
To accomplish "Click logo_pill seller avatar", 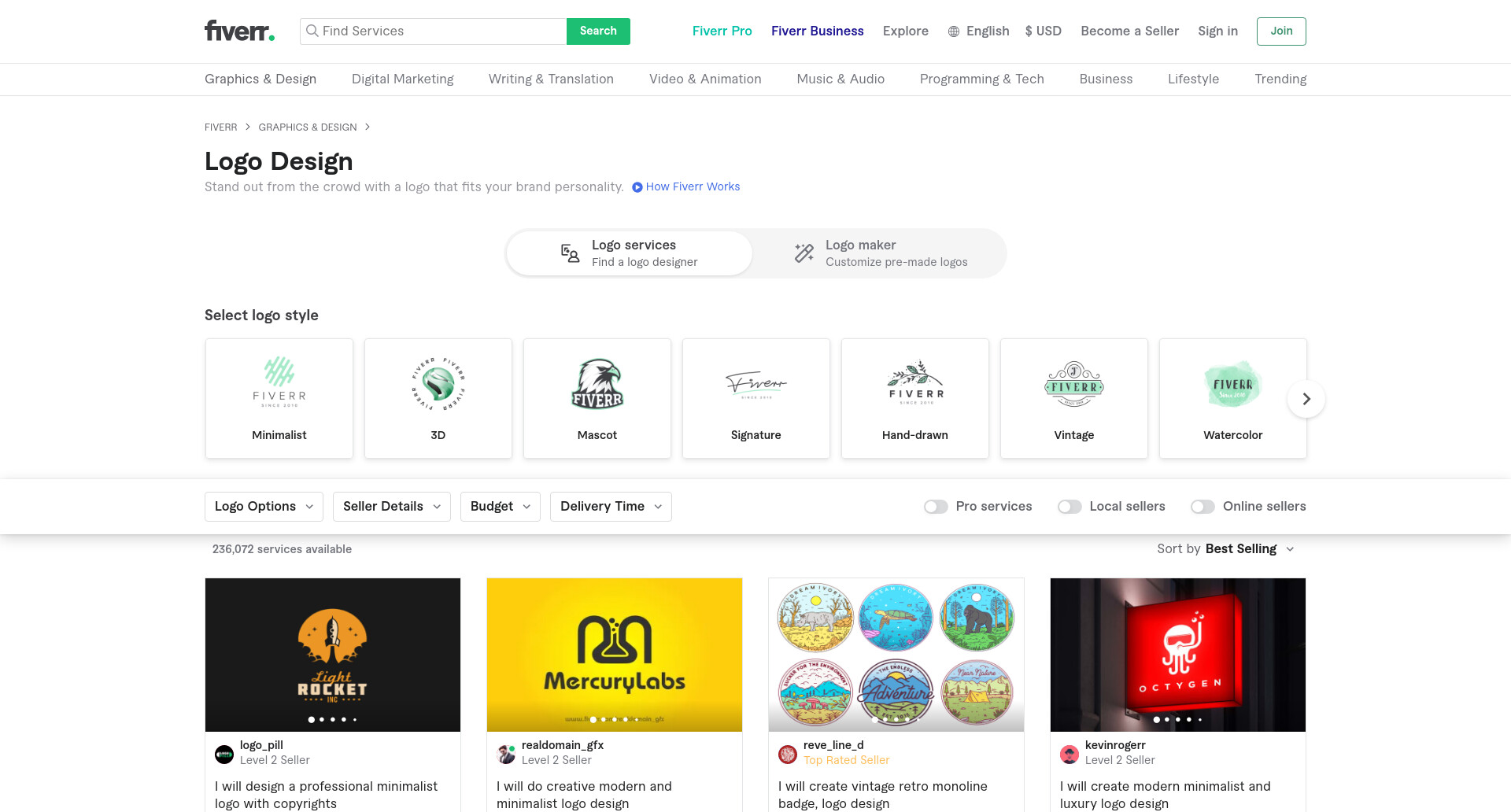I will [x=224, y=754].
